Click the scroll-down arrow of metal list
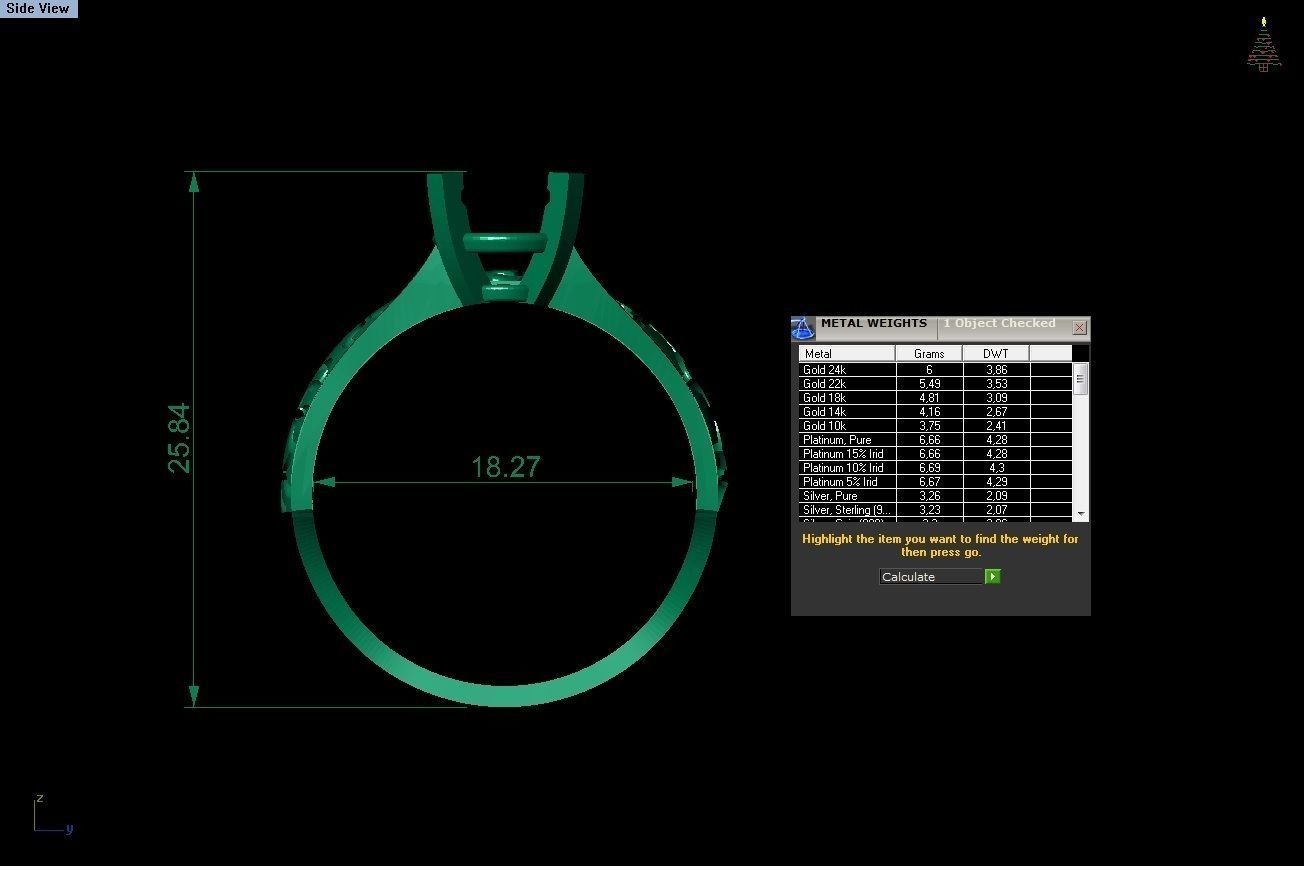 coord(1080,513)
